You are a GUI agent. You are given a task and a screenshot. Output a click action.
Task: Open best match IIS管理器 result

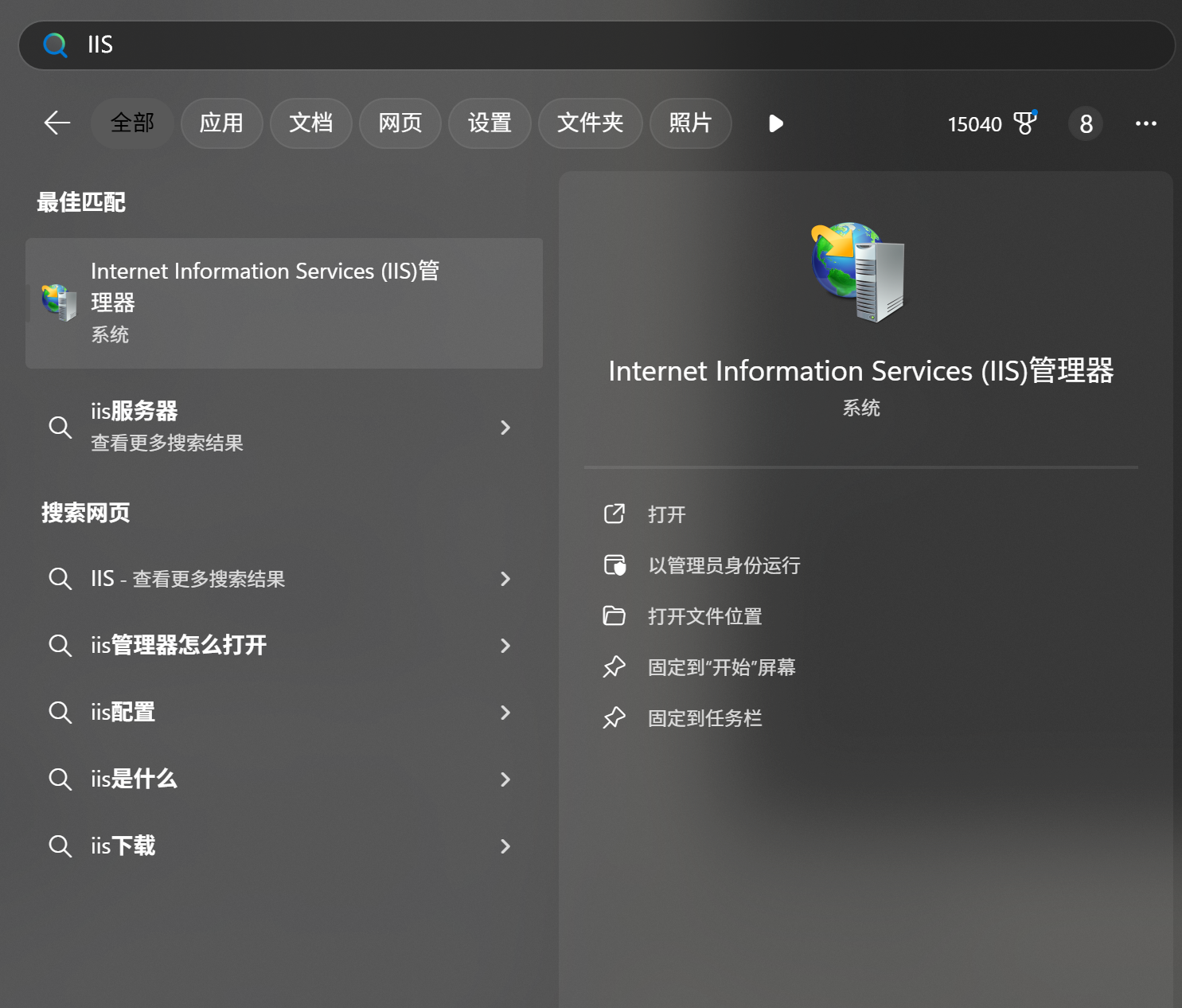pos(284,303)
